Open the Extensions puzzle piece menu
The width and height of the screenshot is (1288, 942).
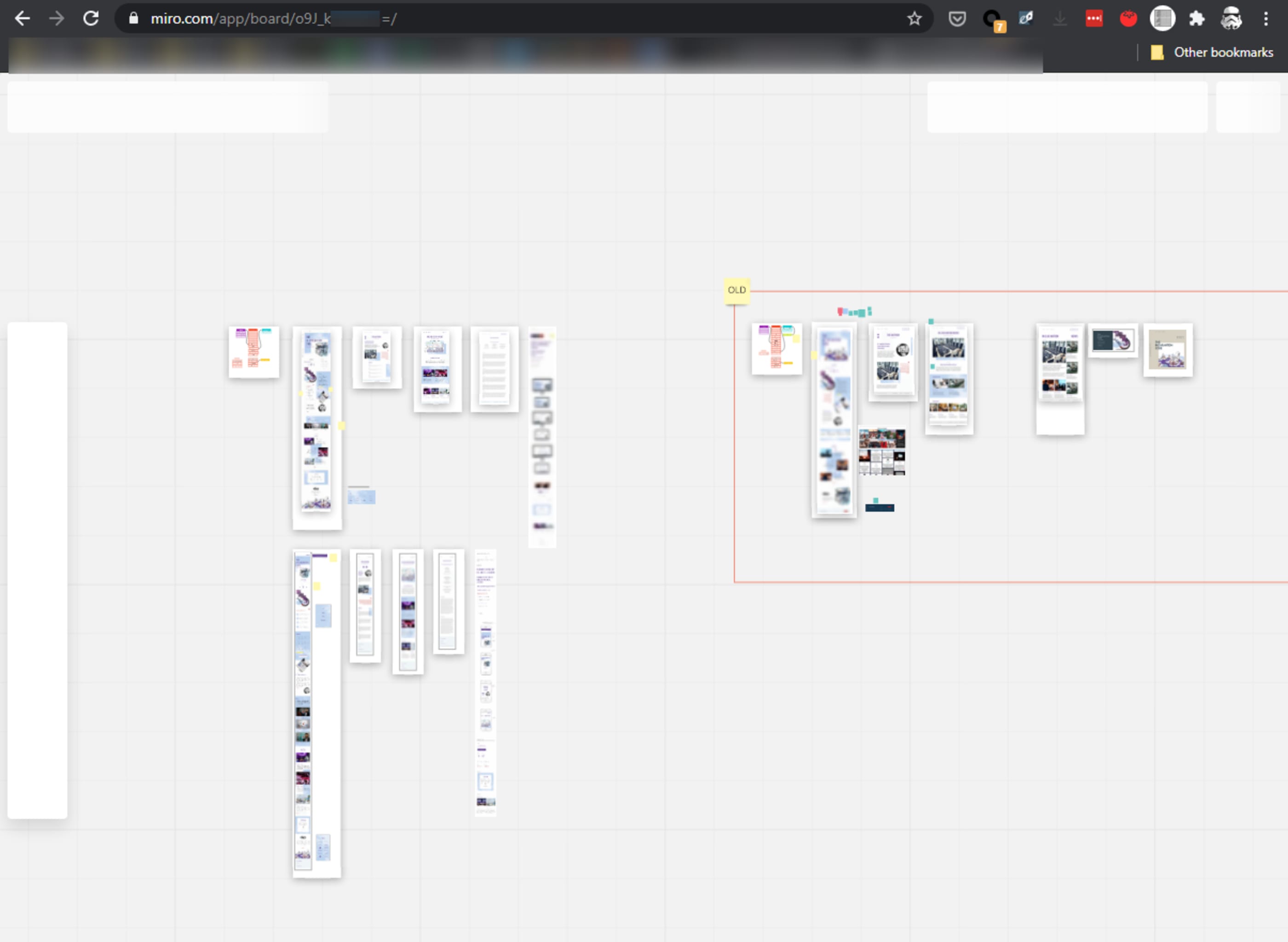pyautogui.click(x=1196, y=19)
